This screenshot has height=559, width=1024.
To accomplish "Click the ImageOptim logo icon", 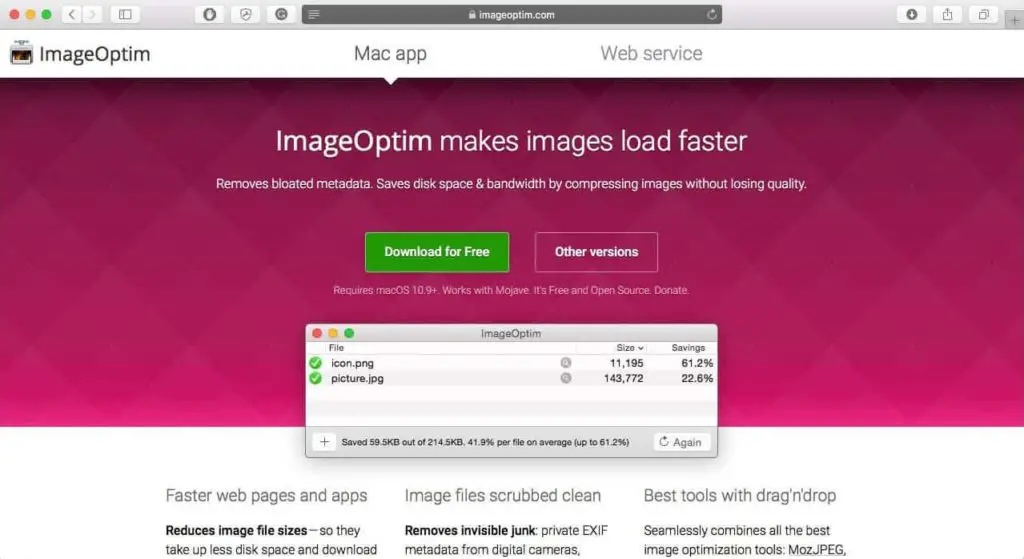I will 21,53.
